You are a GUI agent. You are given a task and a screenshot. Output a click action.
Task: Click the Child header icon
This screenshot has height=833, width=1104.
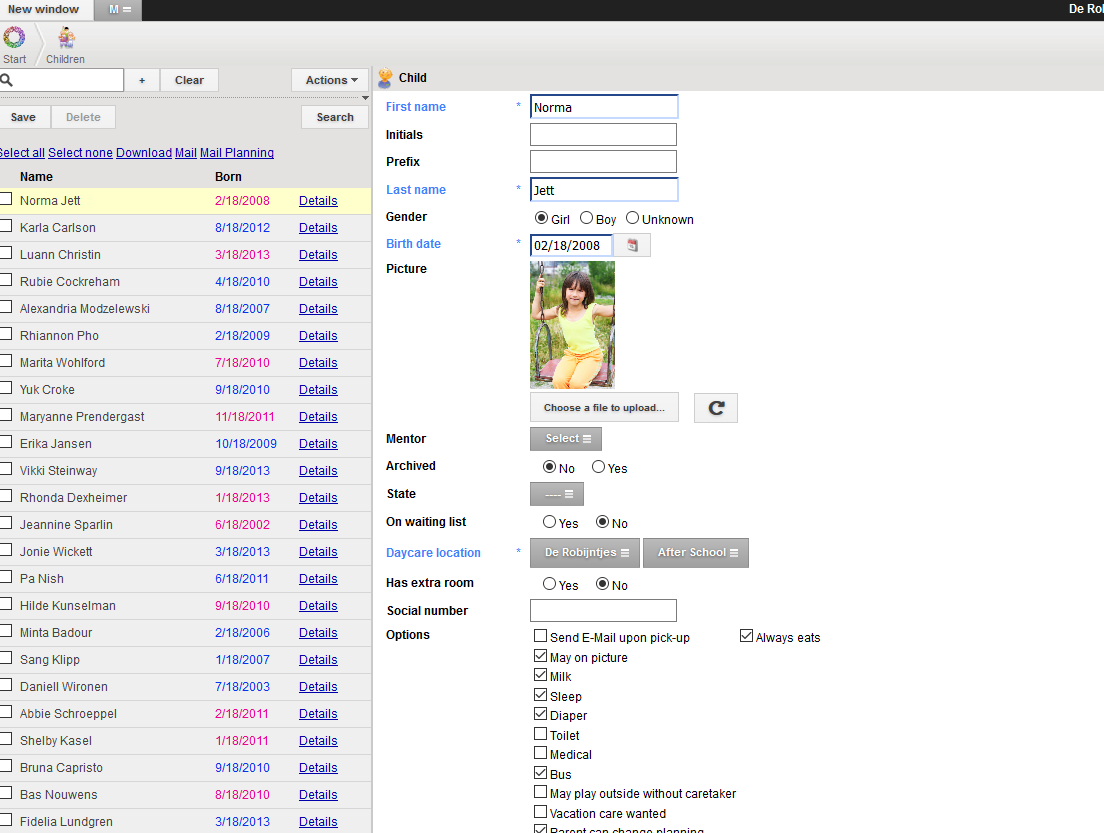pyautogui.click(x=385, y=78)
